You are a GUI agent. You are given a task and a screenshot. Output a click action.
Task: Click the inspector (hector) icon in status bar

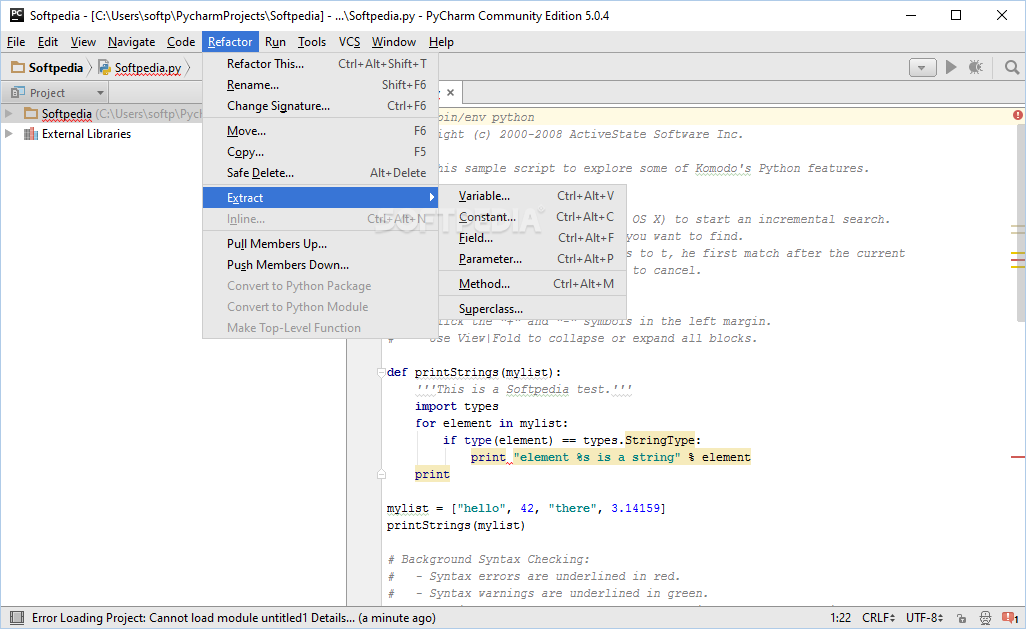point(985,618)
